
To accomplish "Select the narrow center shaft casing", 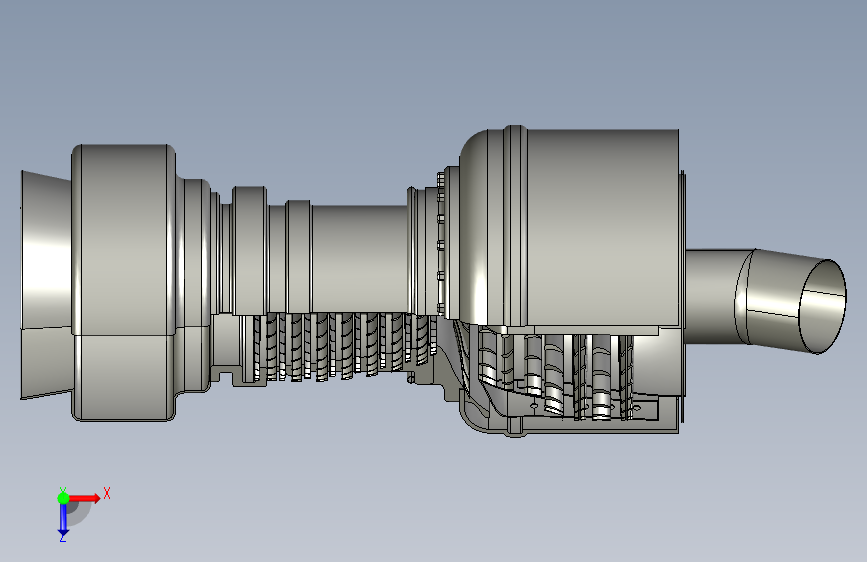I will tap(359, 259).
